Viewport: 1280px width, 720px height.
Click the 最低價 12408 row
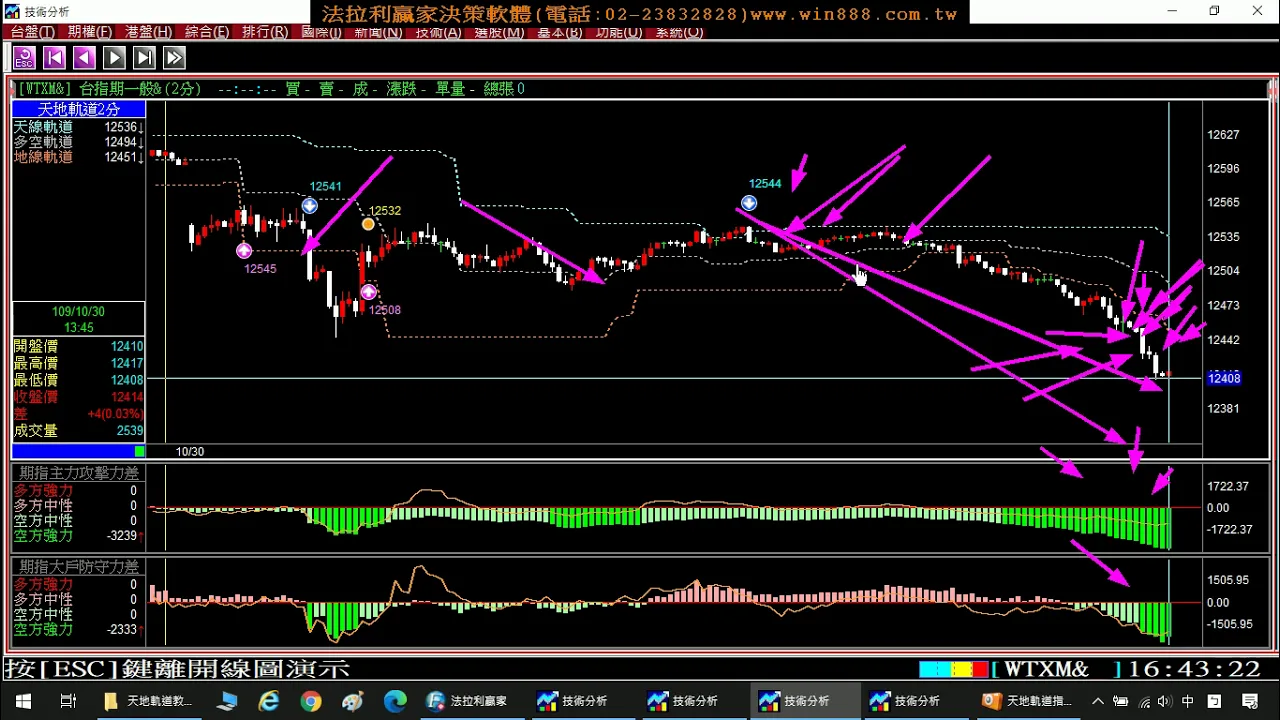tap(79, 380)
